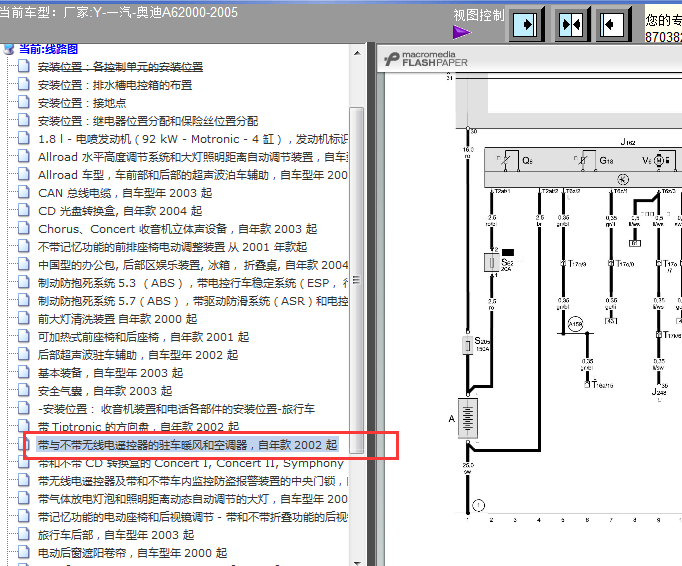Select CAN 总线电缆 2003 entry
This screenshot has height=566, width=682.
coord(125,193)
